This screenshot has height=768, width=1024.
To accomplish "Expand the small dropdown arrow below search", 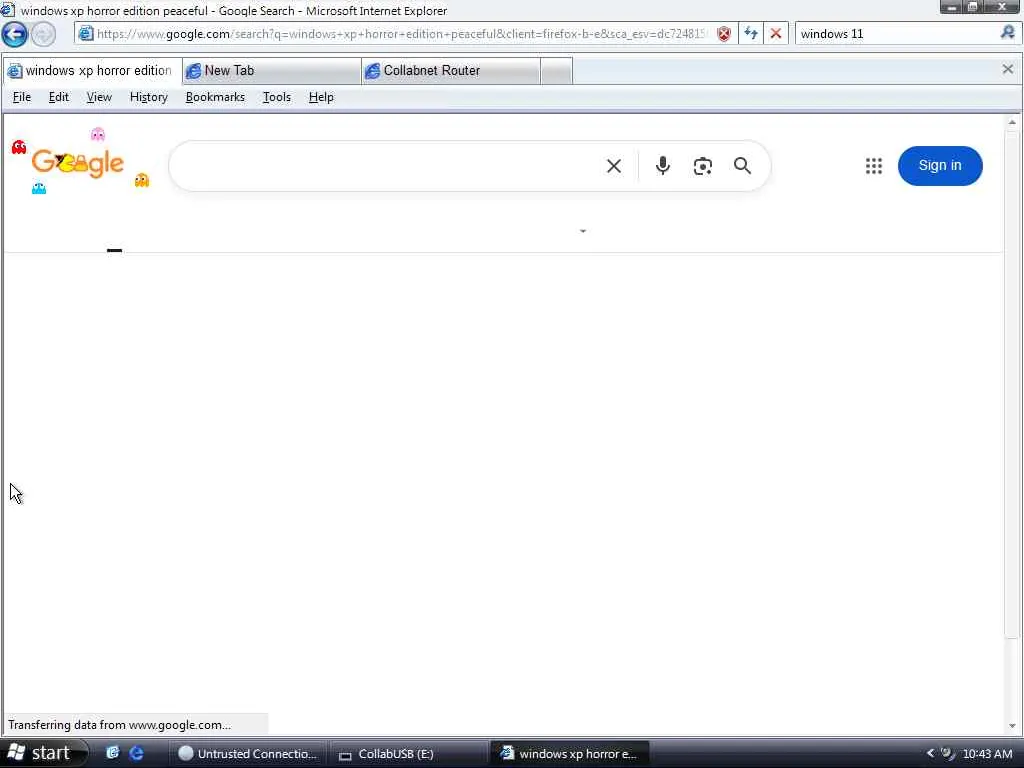I will click(x=583, y=231).
